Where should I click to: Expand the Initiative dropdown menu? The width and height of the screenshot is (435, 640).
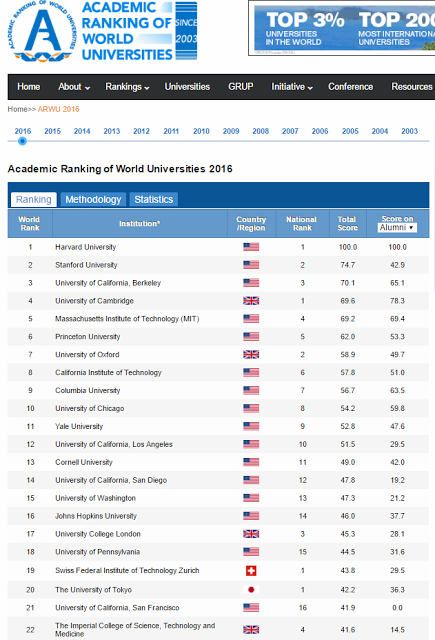pyautogui.click(x=292, y=87)
